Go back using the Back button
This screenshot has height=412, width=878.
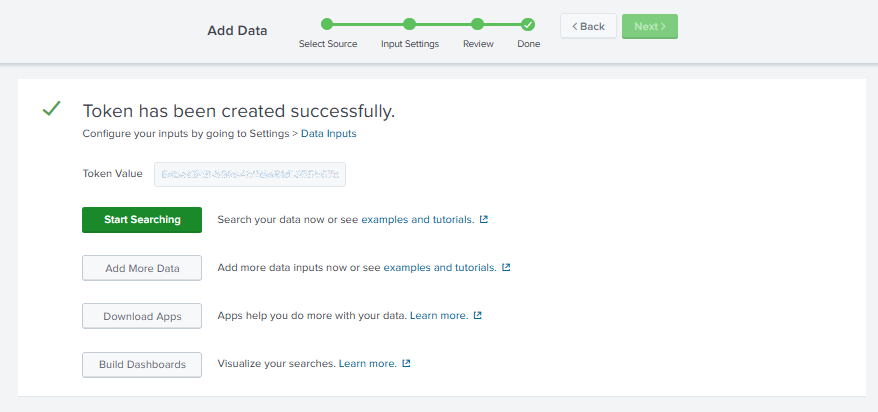588,26
